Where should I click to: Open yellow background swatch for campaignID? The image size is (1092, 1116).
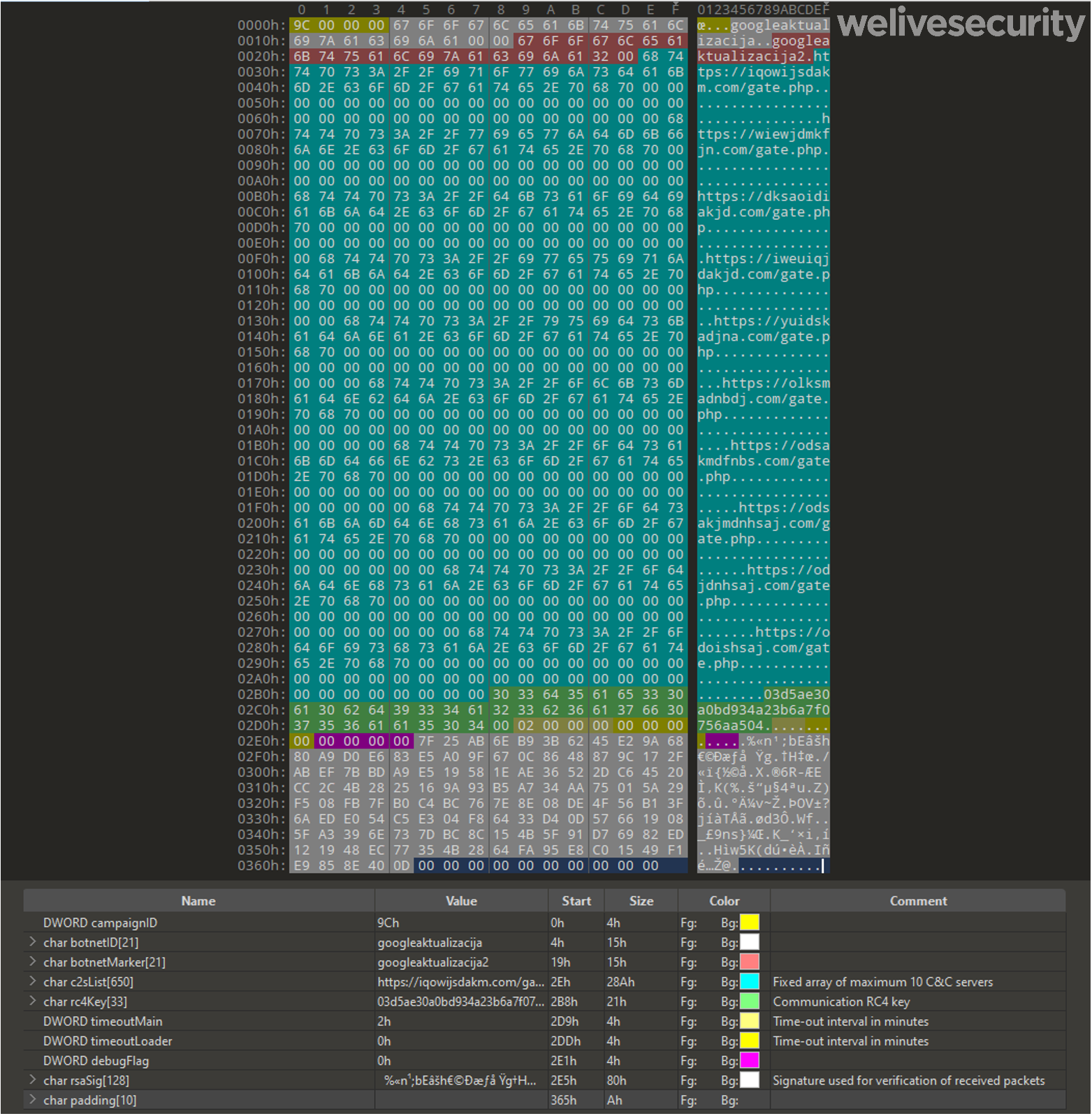[x=750, y=923]
